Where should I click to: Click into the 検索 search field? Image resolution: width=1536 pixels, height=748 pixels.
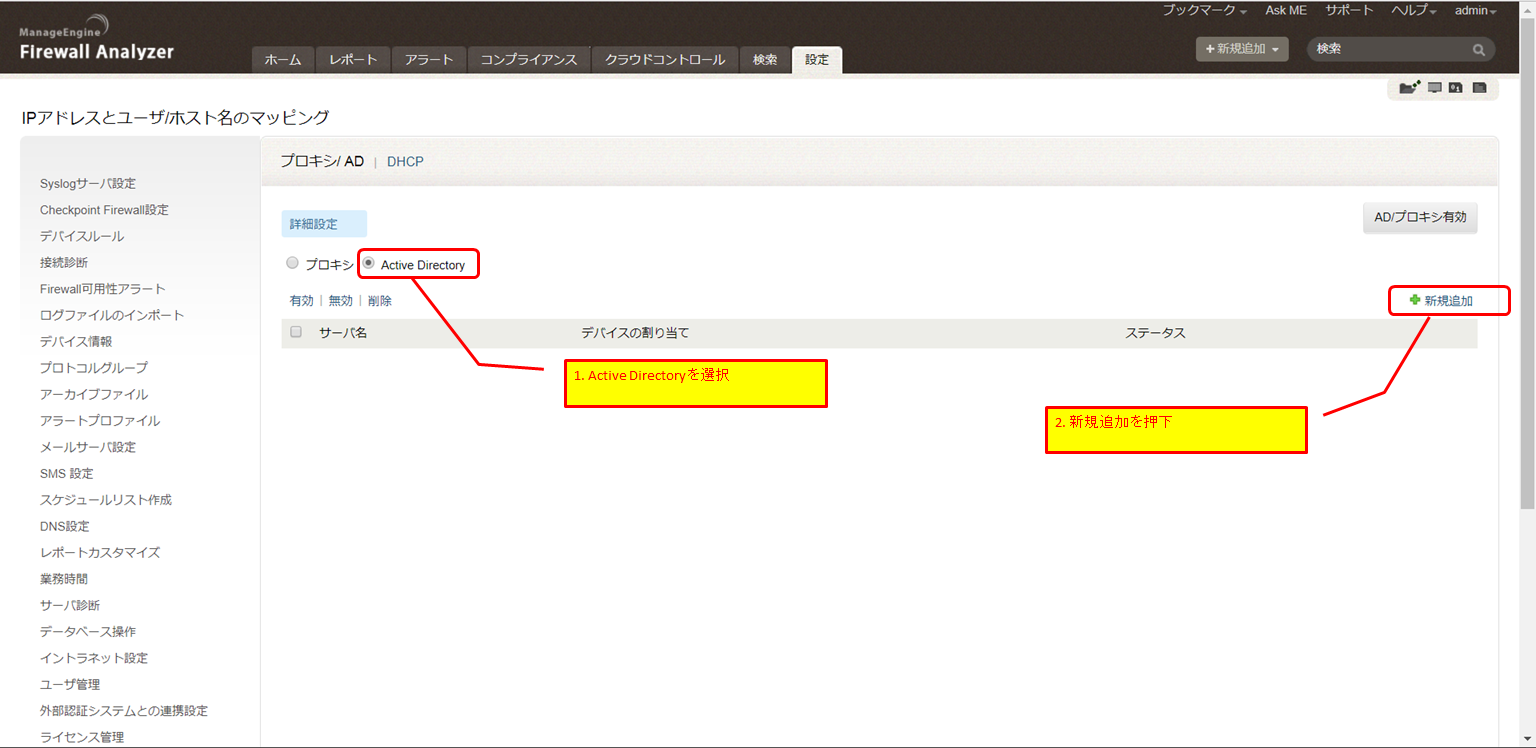(x=1390, y=49)
